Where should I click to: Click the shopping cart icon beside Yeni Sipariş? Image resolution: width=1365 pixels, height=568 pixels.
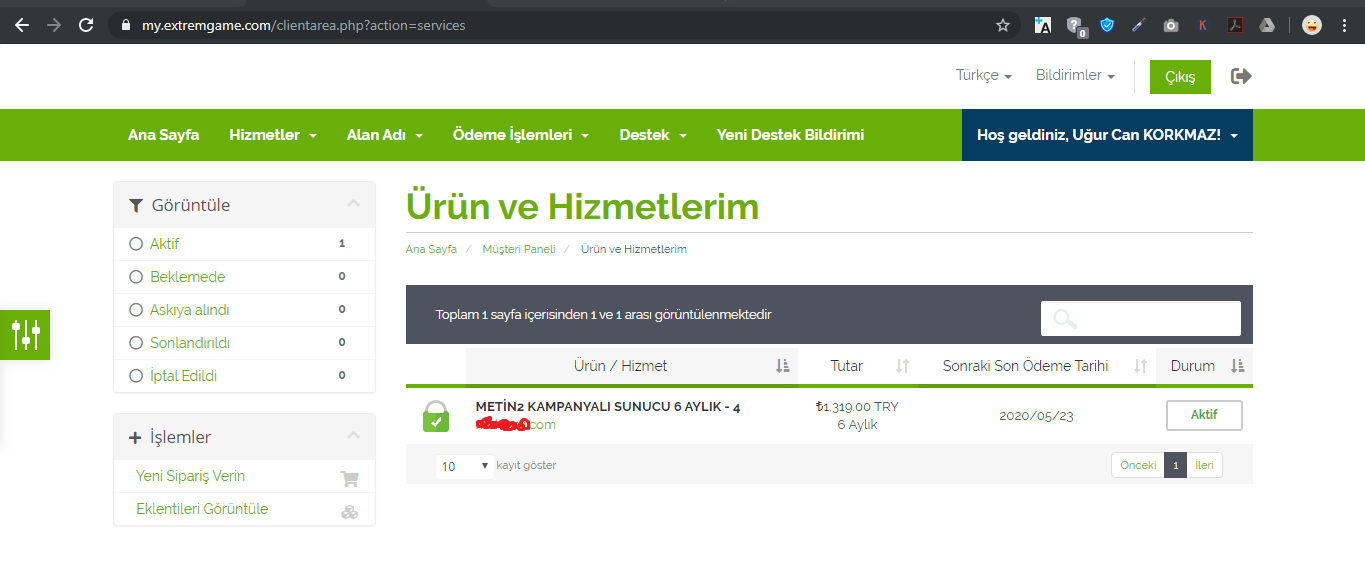(349, 478)
